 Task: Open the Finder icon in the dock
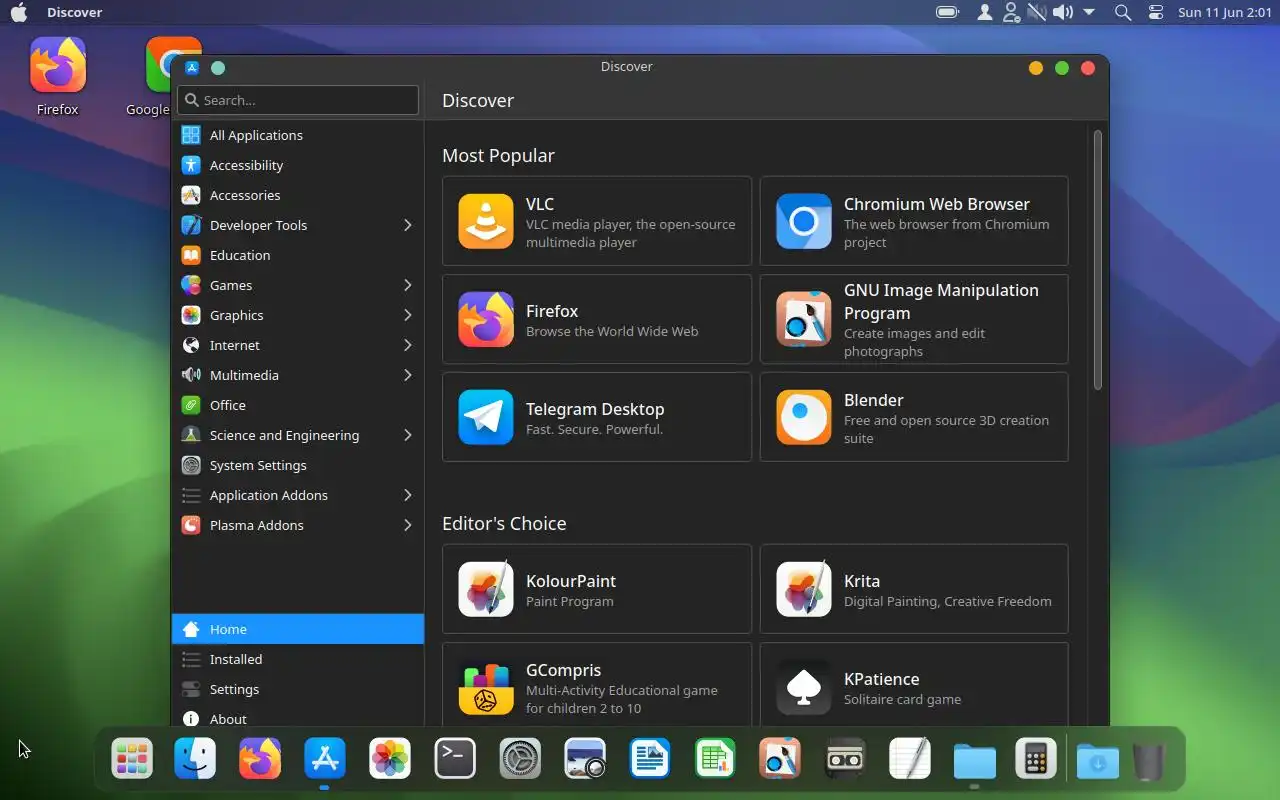point(195,759)
